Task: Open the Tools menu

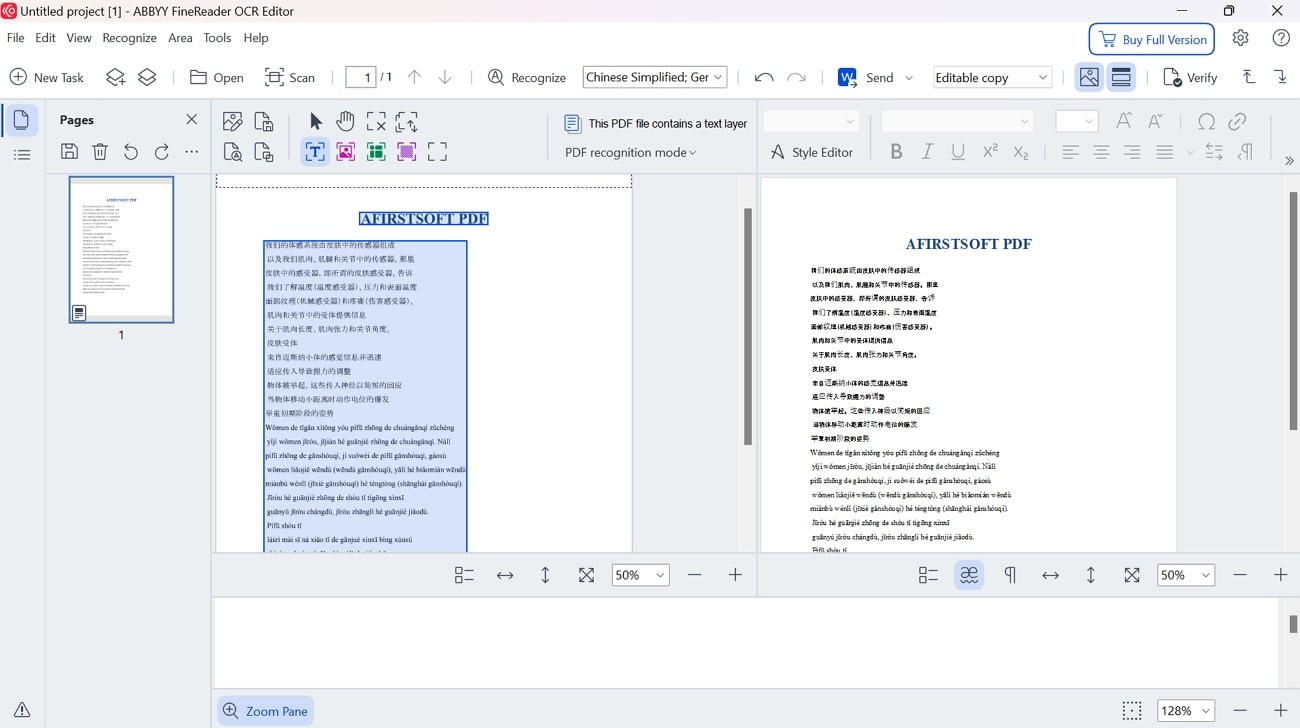Action: pyautogui.click(x=217, y=38)
